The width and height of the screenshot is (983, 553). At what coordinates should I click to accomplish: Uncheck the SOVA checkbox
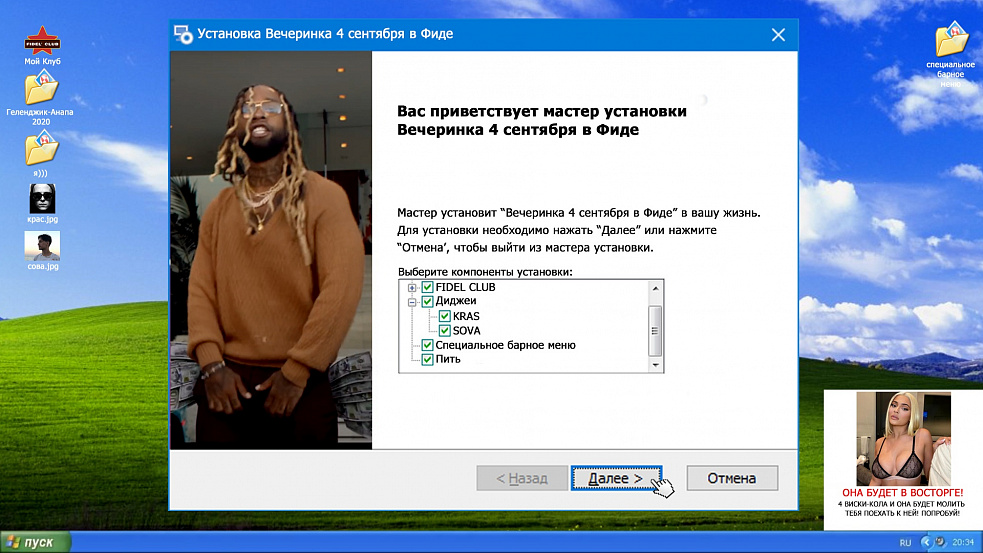tap(444, 330)
